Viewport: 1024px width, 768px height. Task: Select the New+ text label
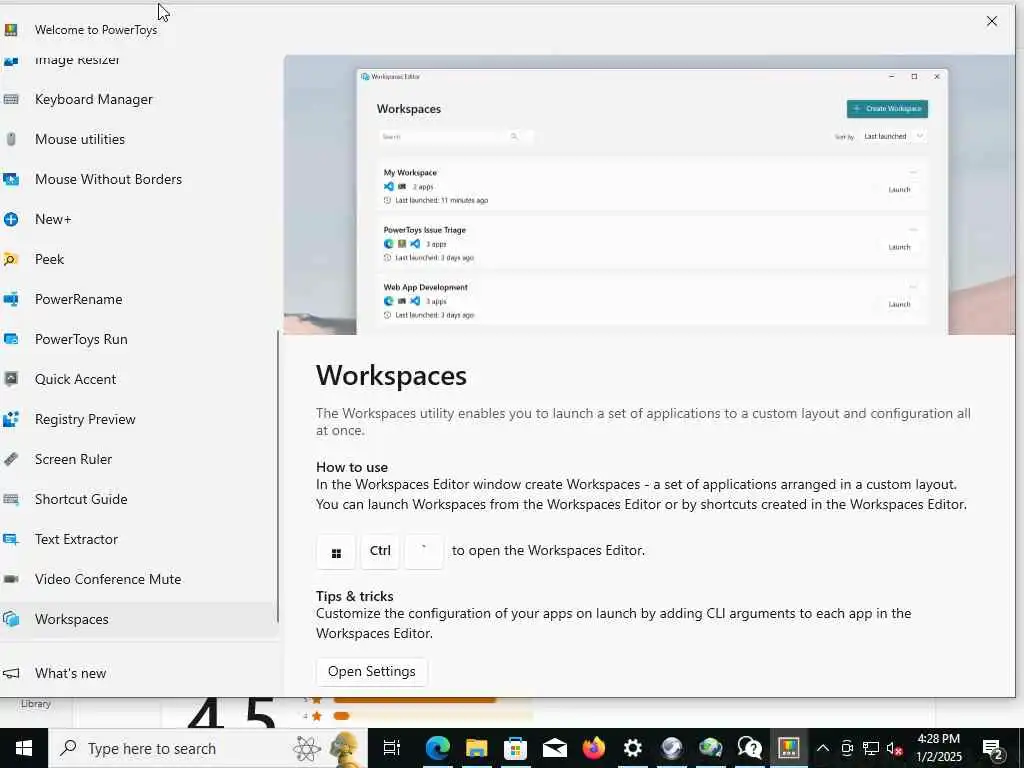53,219
